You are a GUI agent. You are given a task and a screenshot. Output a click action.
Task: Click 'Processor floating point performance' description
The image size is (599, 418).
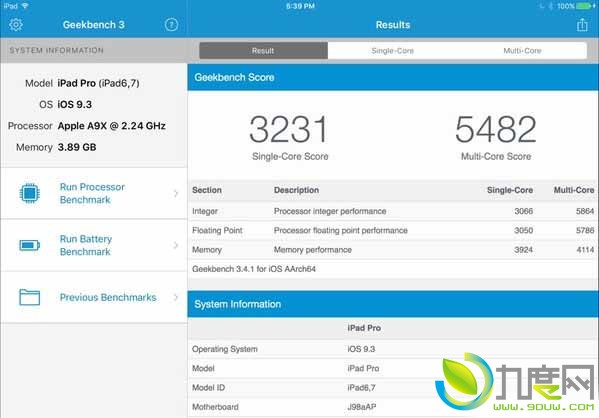341,230
